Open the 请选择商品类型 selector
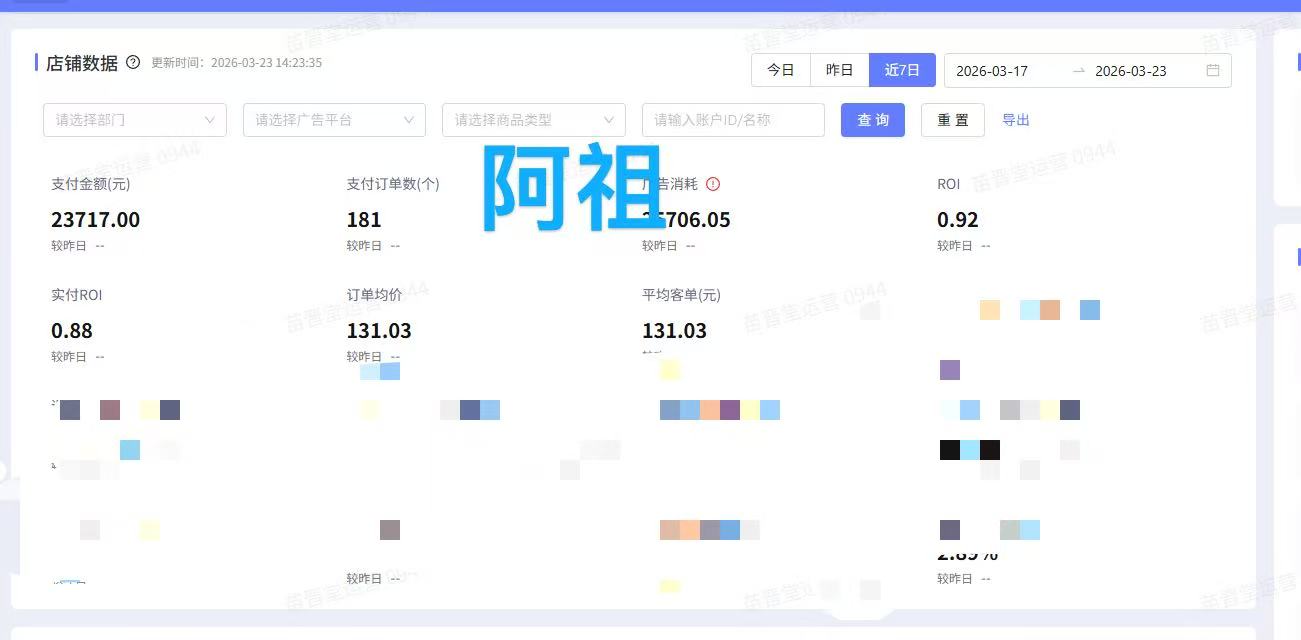 point(533,120)
